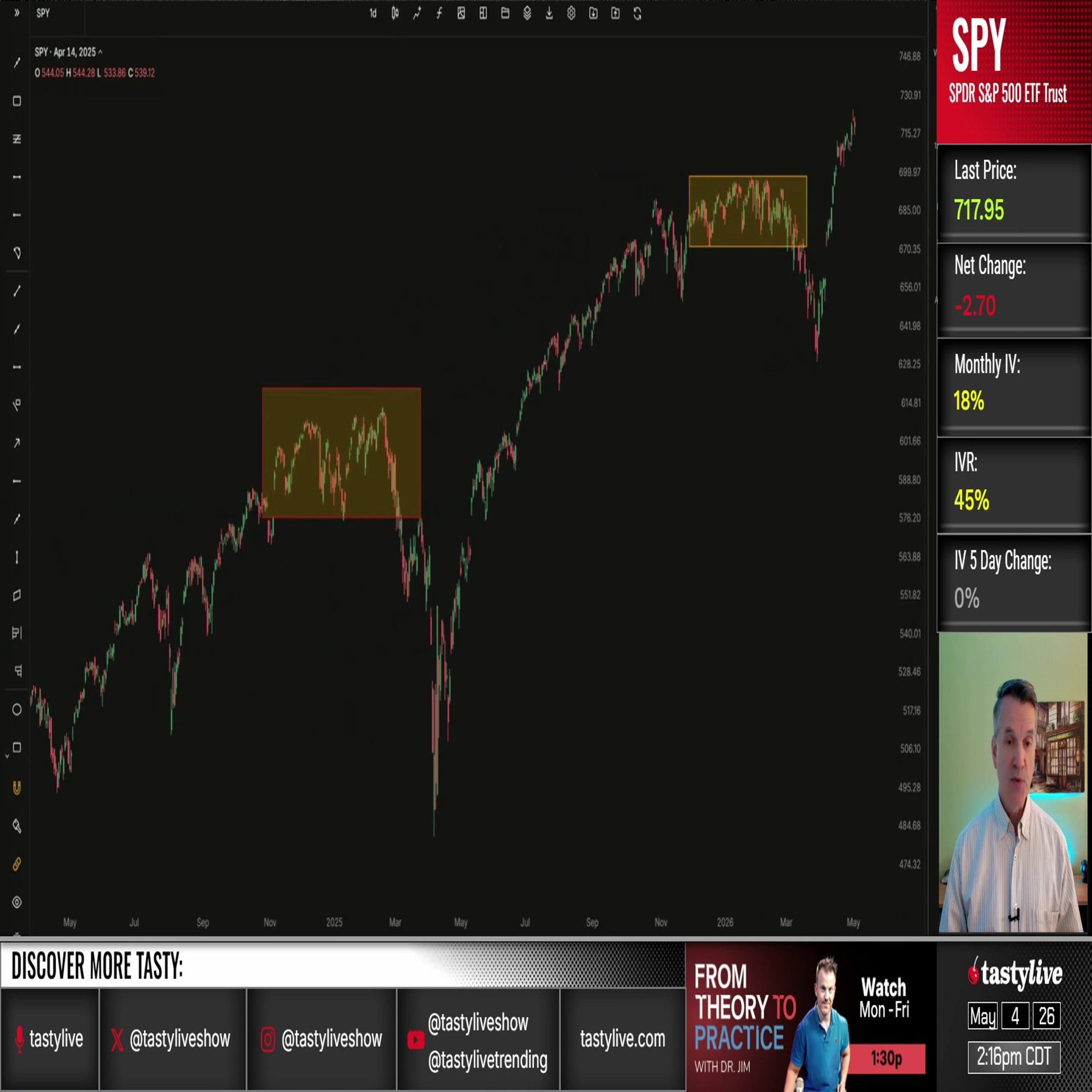Viewport: 1092px width, 1092px height.
Task: Open the 1d interval selector
Action: pos(373,13)
